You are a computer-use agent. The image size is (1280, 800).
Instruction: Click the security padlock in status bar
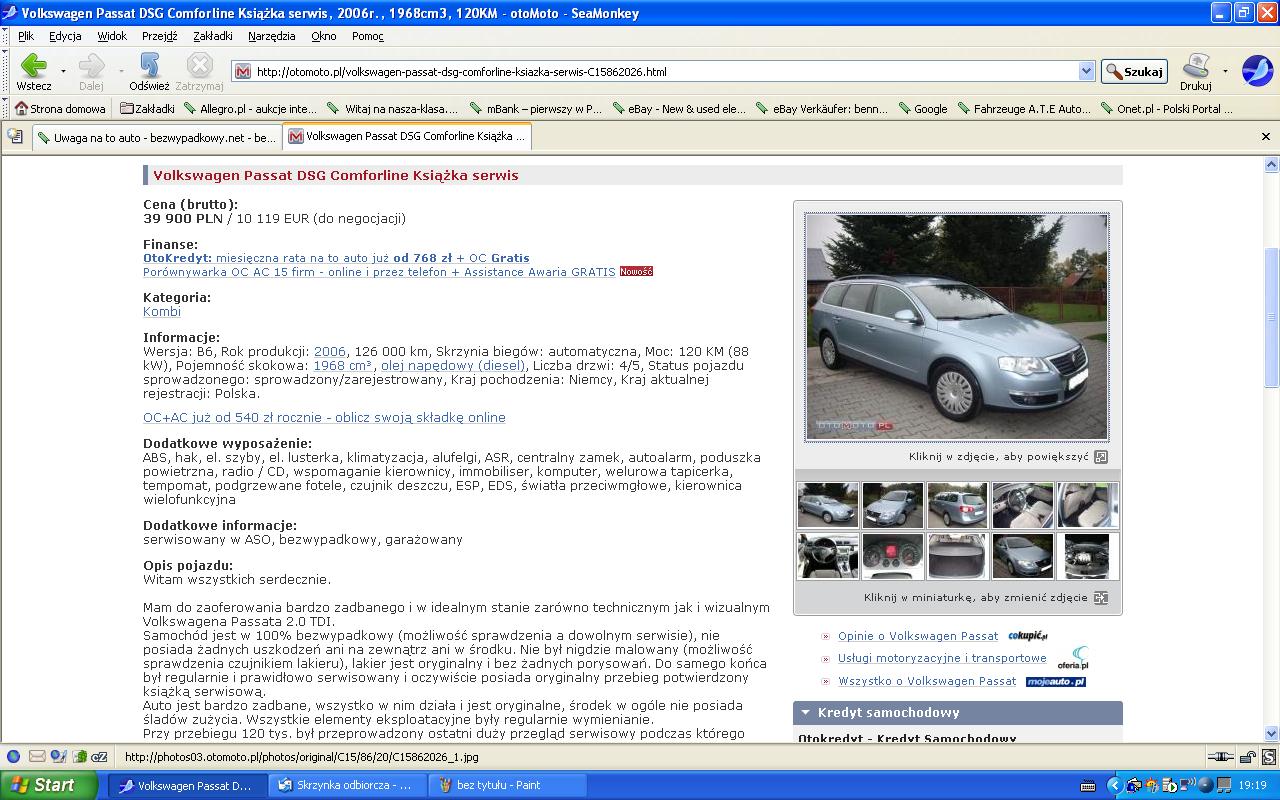tap(1246, 757)
